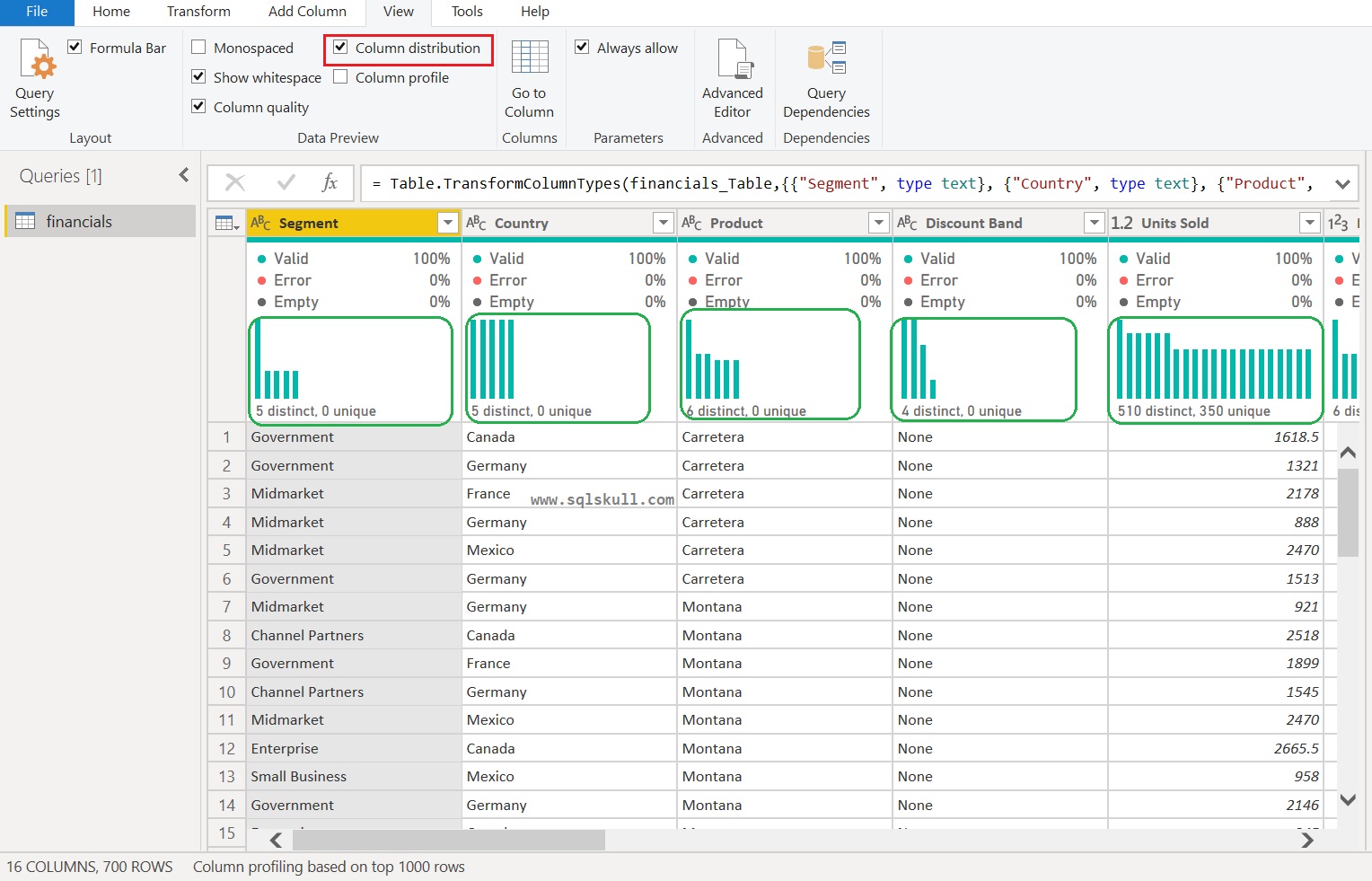Click ABC type icon of Product column
Screen dimensions: 1372x881
pyautogui.click(x=691, y=223)
